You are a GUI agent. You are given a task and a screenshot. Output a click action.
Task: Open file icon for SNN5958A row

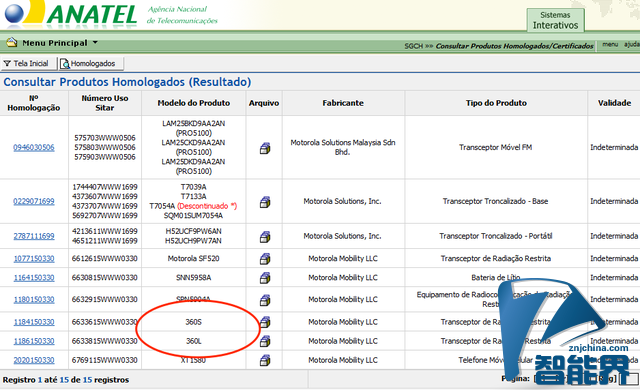[x=265, y=278]
